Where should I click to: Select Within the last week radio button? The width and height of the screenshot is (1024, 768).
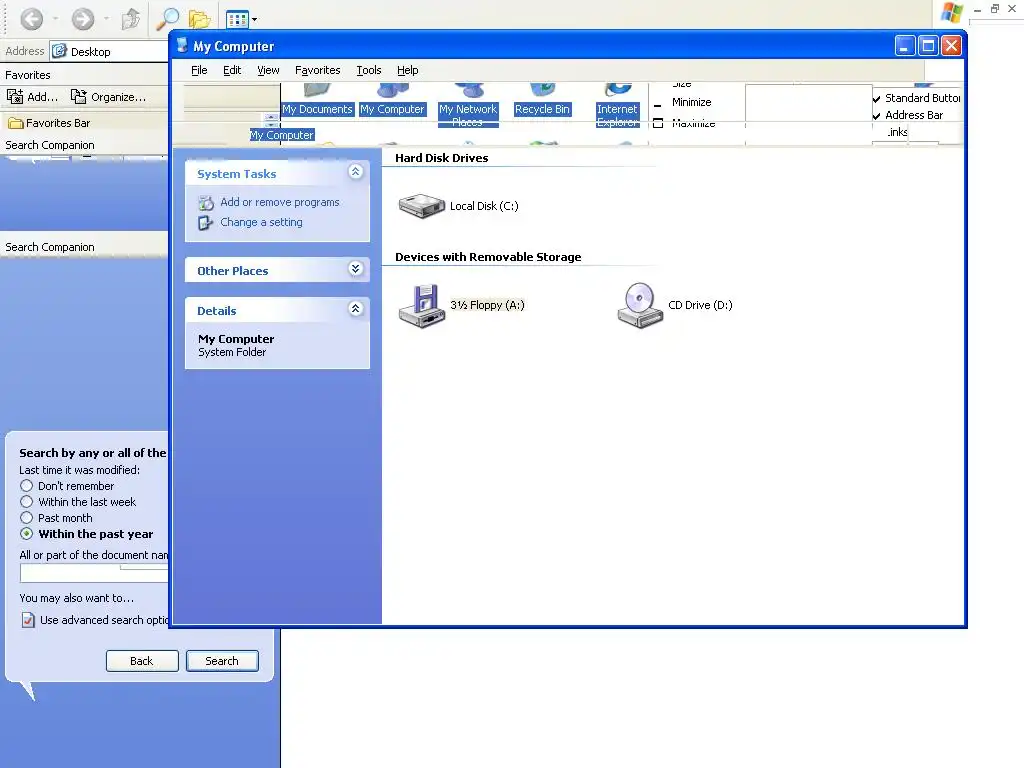click(26, 502)
